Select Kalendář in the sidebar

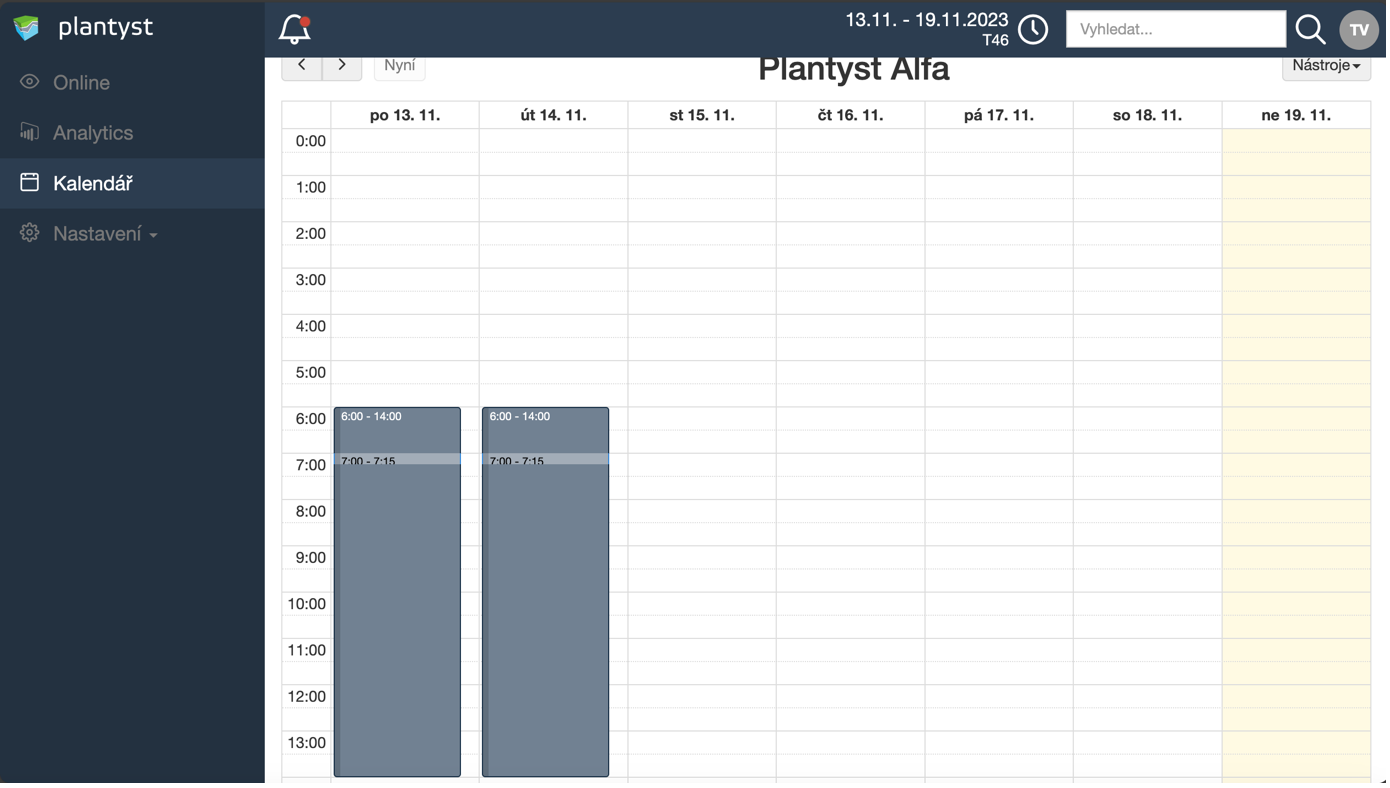click(x=92, y=183)
